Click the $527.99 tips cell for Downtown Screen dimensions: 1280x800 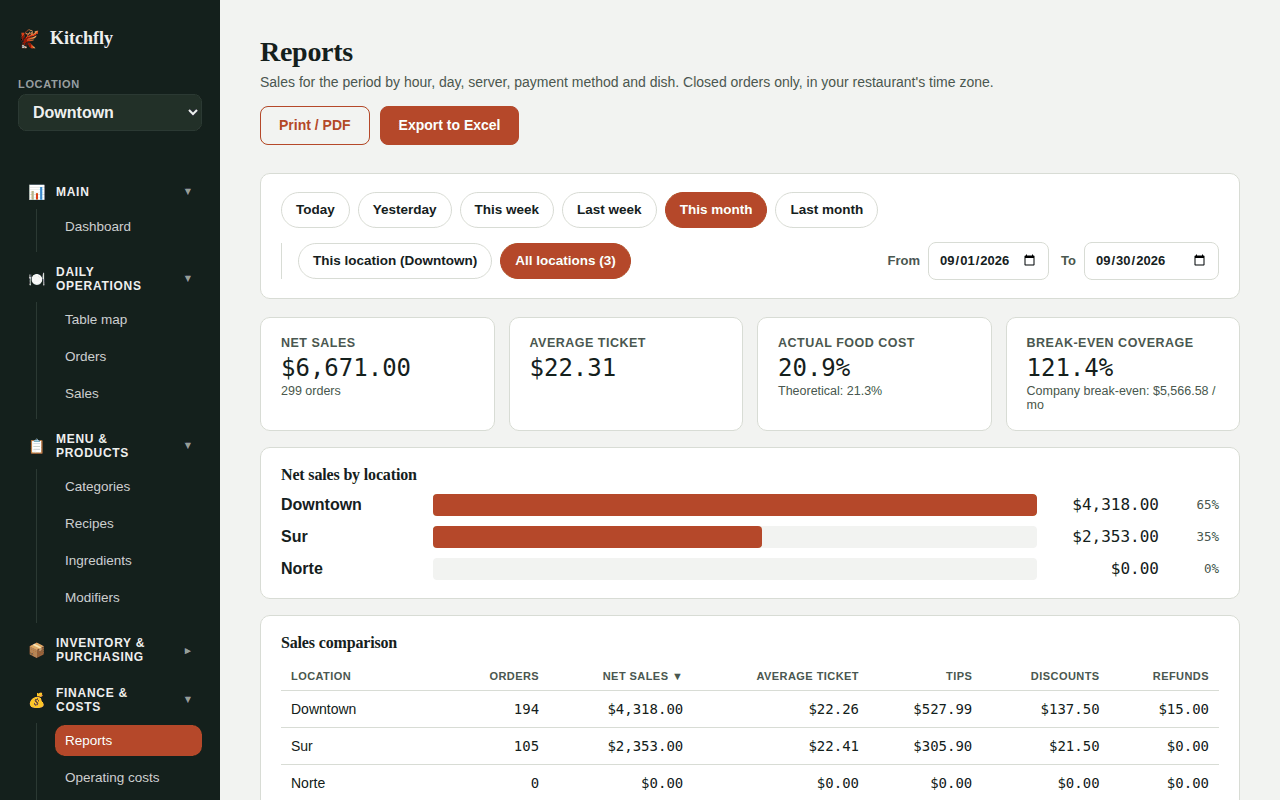(x=942, y=709)
